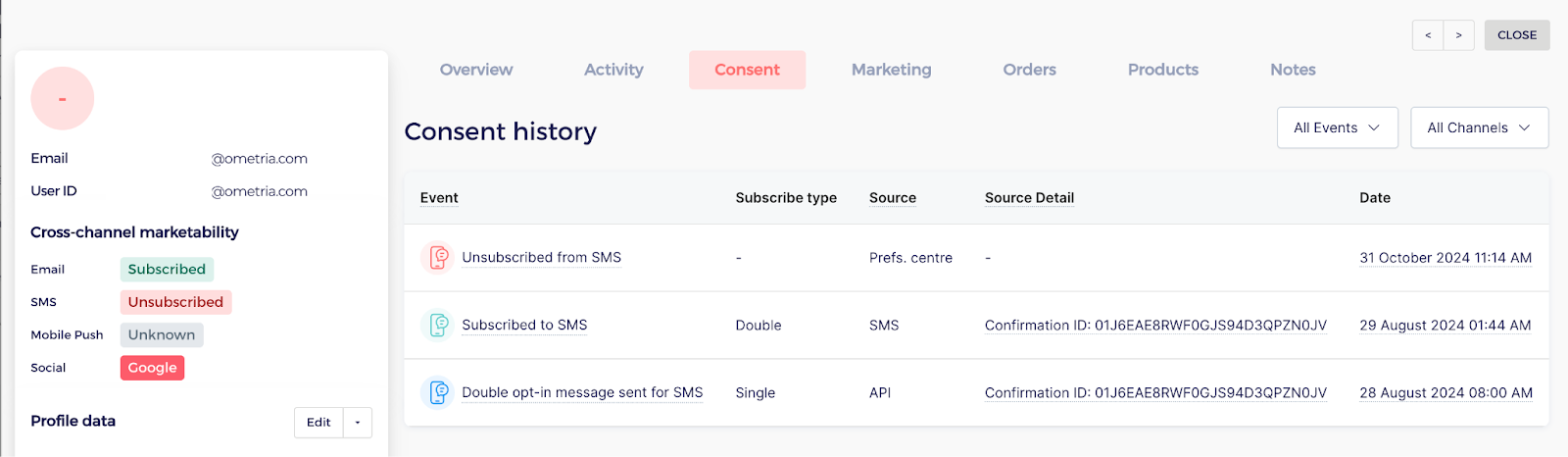This screenshot has height=457, width=1568.
Task: Go to next contact with right arrow
Action: (x=1458, y=35)
